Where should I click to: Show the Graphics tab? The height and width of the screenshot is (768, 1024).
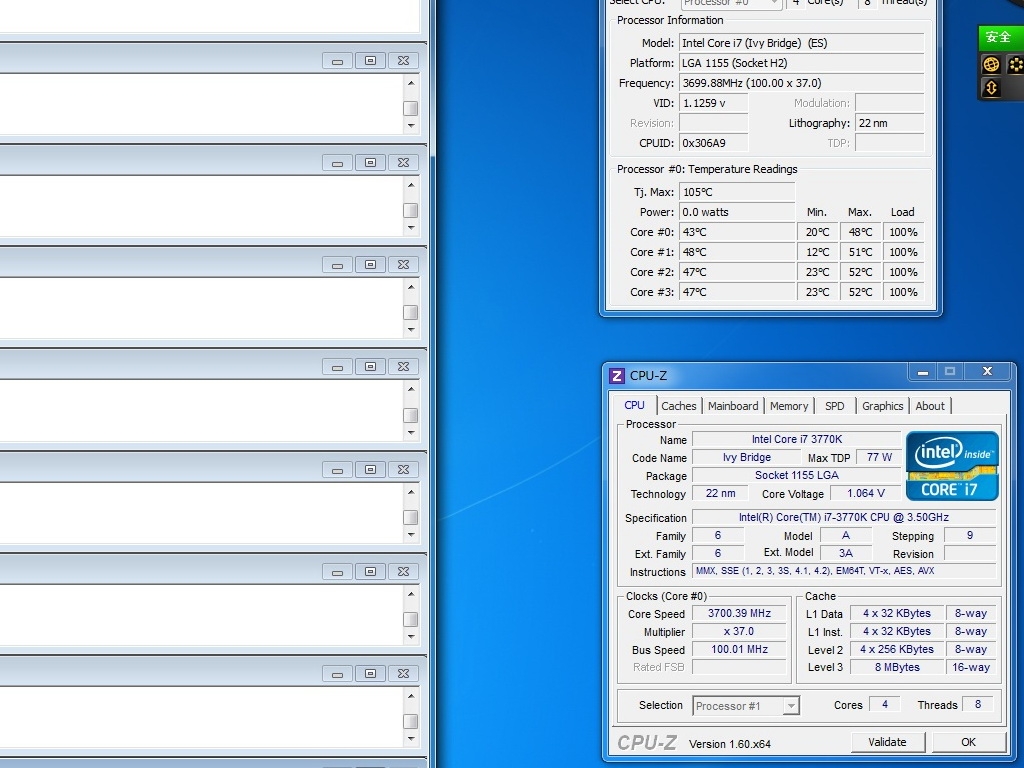tap(882, 406)
